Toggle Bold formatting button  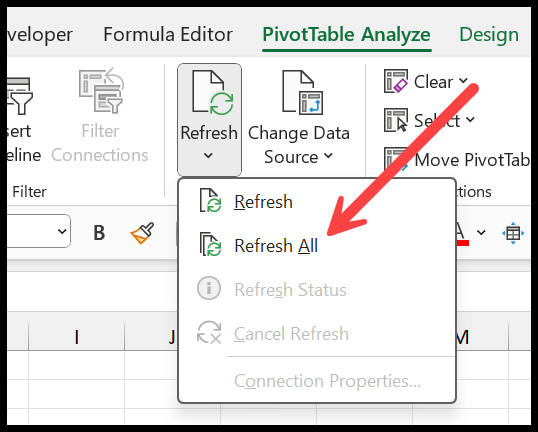[99, 233]
